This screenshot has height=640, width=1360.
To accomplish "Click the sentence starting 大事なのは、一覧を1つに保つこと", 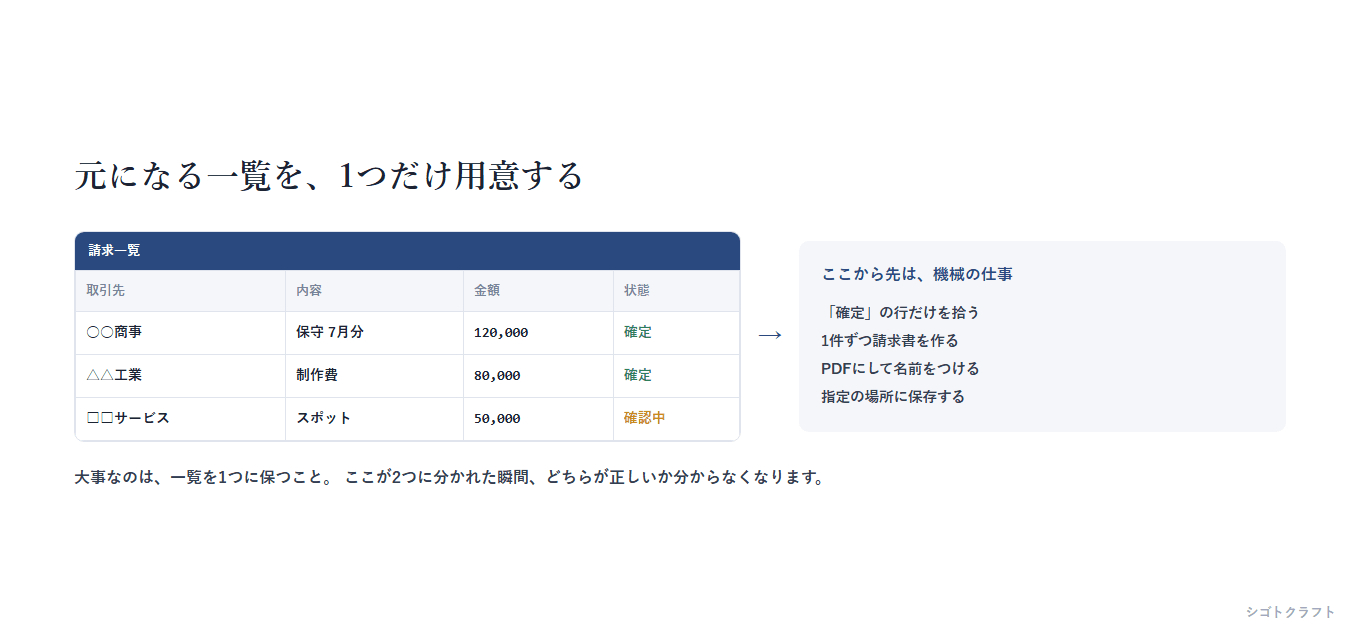I will tap(449, 478).
